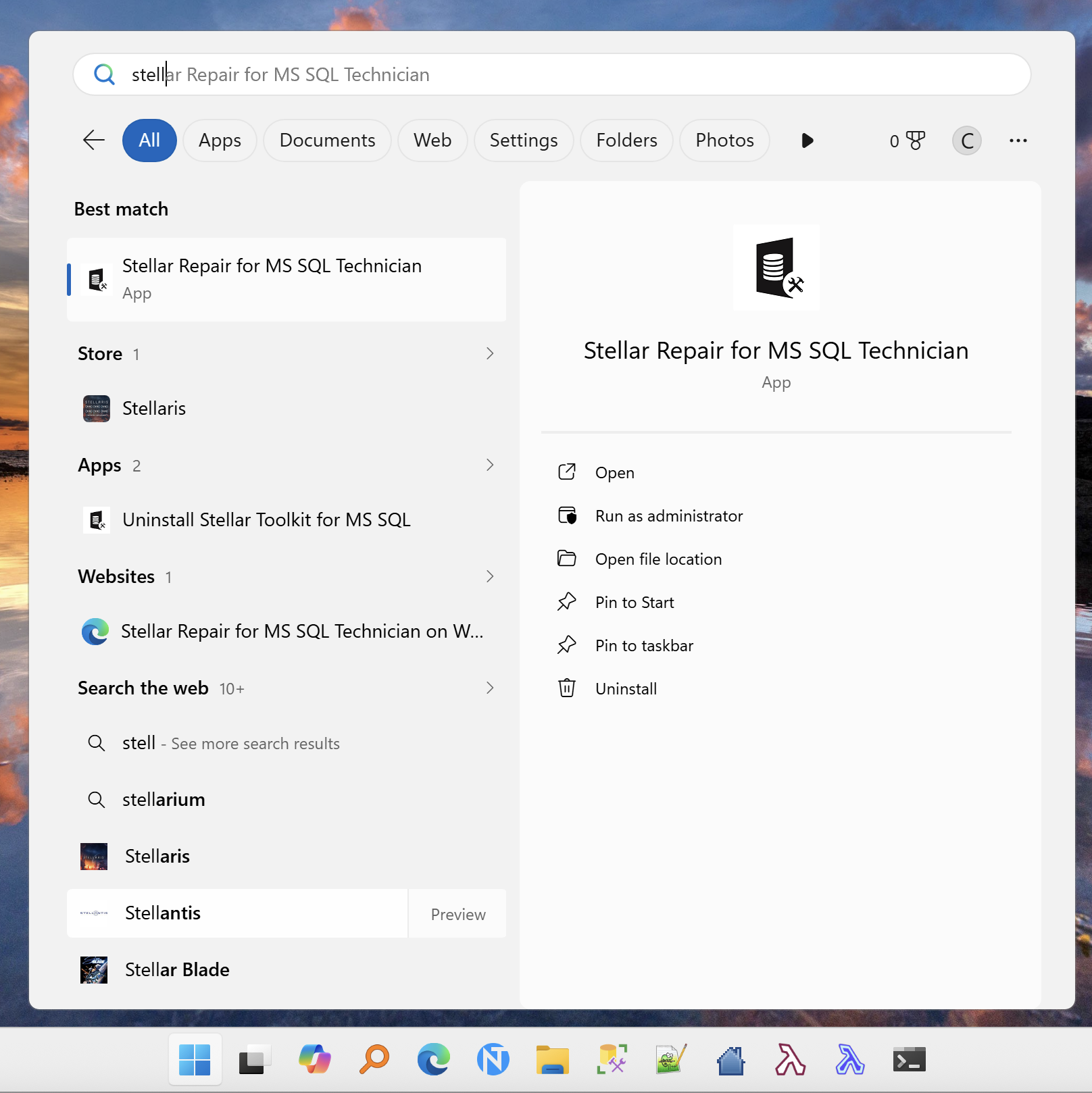This screenshot has height=1093, width=1092.
Task: Open the database tools app on taskbar
Action: [612, 1059]
